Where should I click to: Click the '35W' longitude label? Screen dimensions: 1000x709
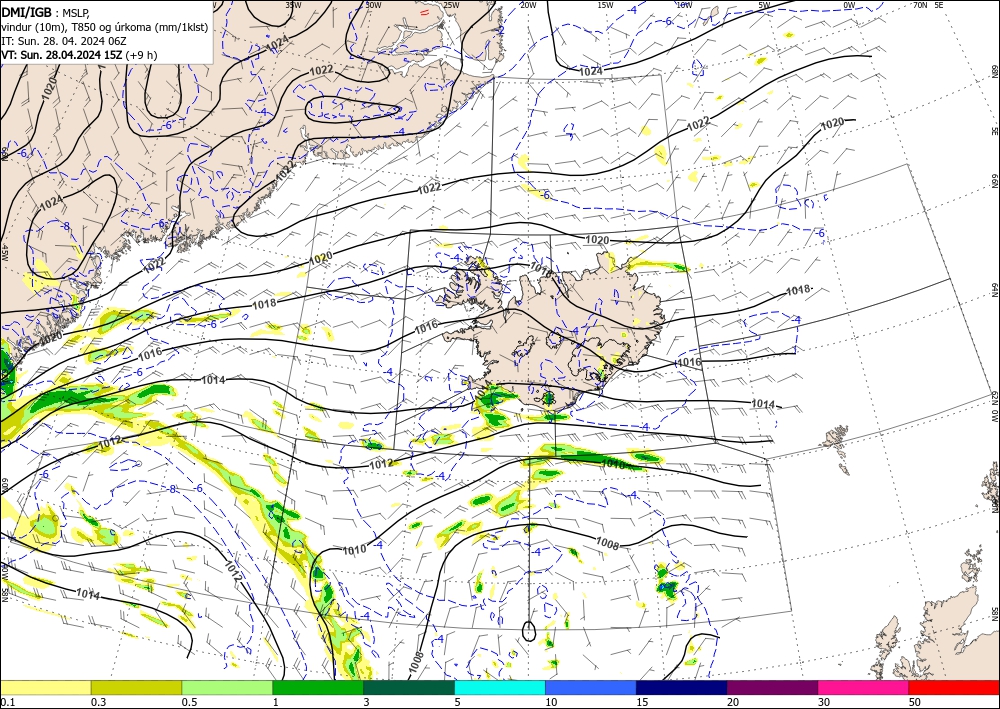point(293,5)
